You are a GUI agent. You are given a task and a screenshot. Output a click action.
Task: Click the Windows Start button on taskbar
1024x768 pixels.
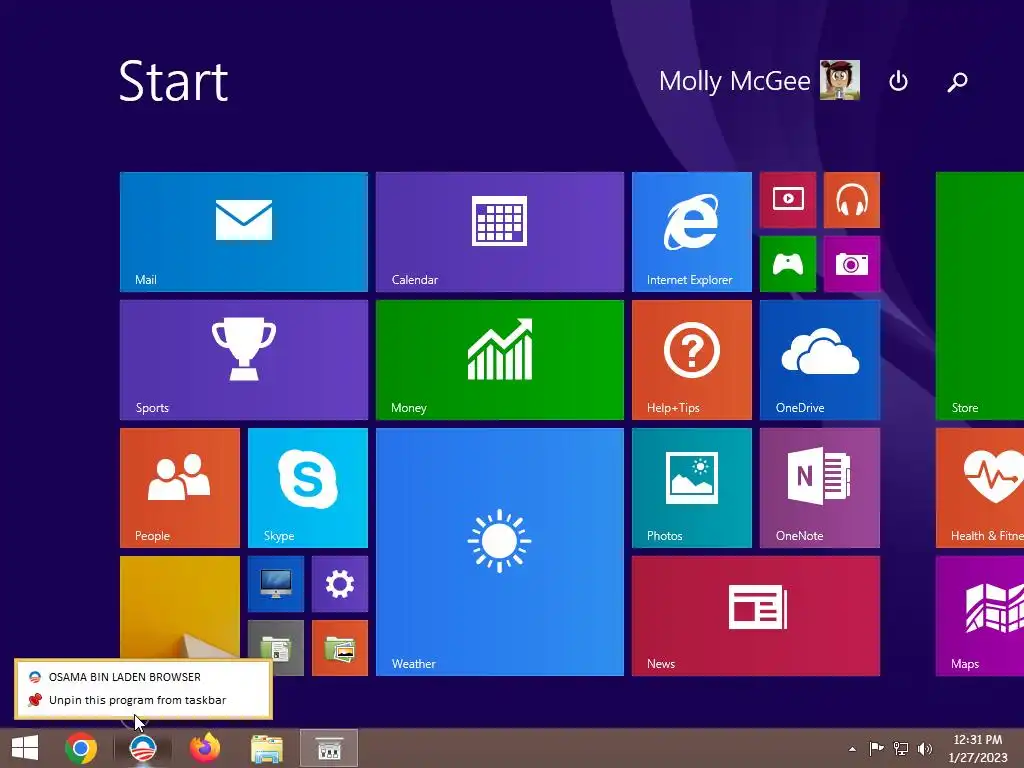[25, 748]
